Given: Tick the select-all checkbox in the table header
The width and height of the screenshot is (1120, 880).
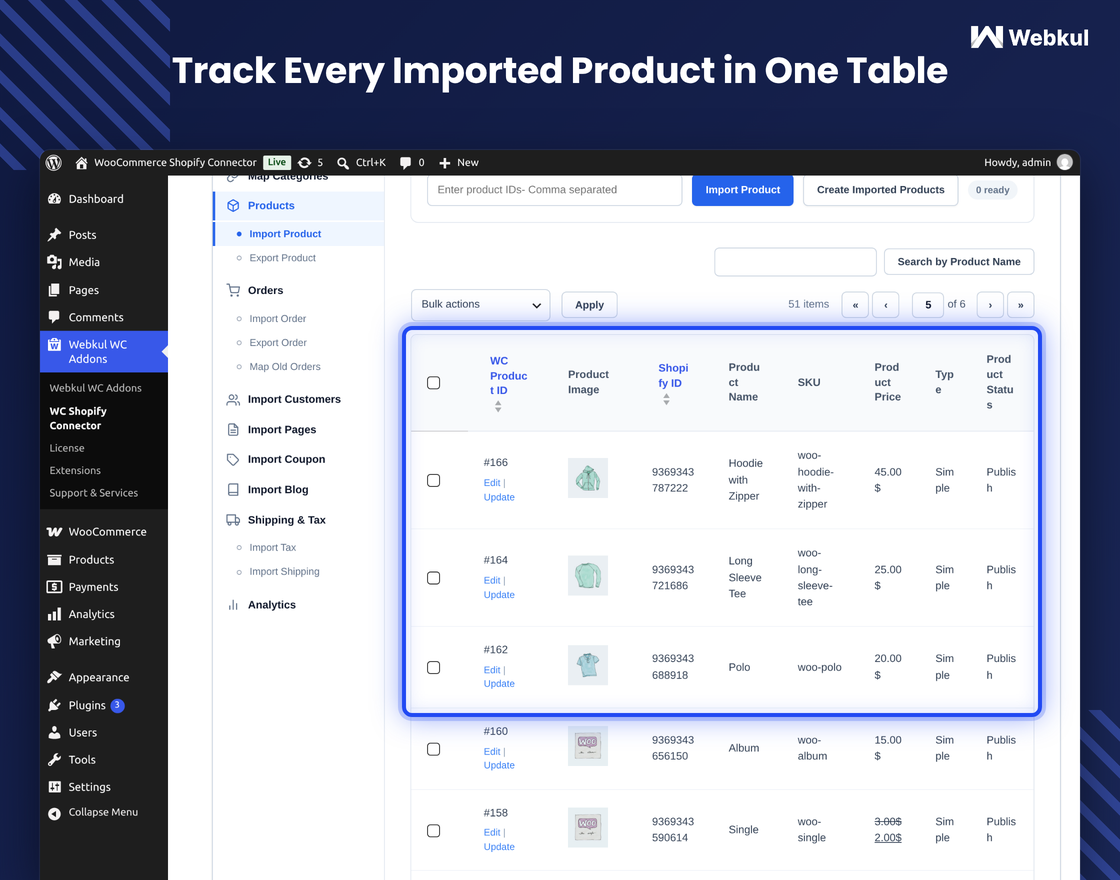Looking at the screenshot, I should click(434, 383).
